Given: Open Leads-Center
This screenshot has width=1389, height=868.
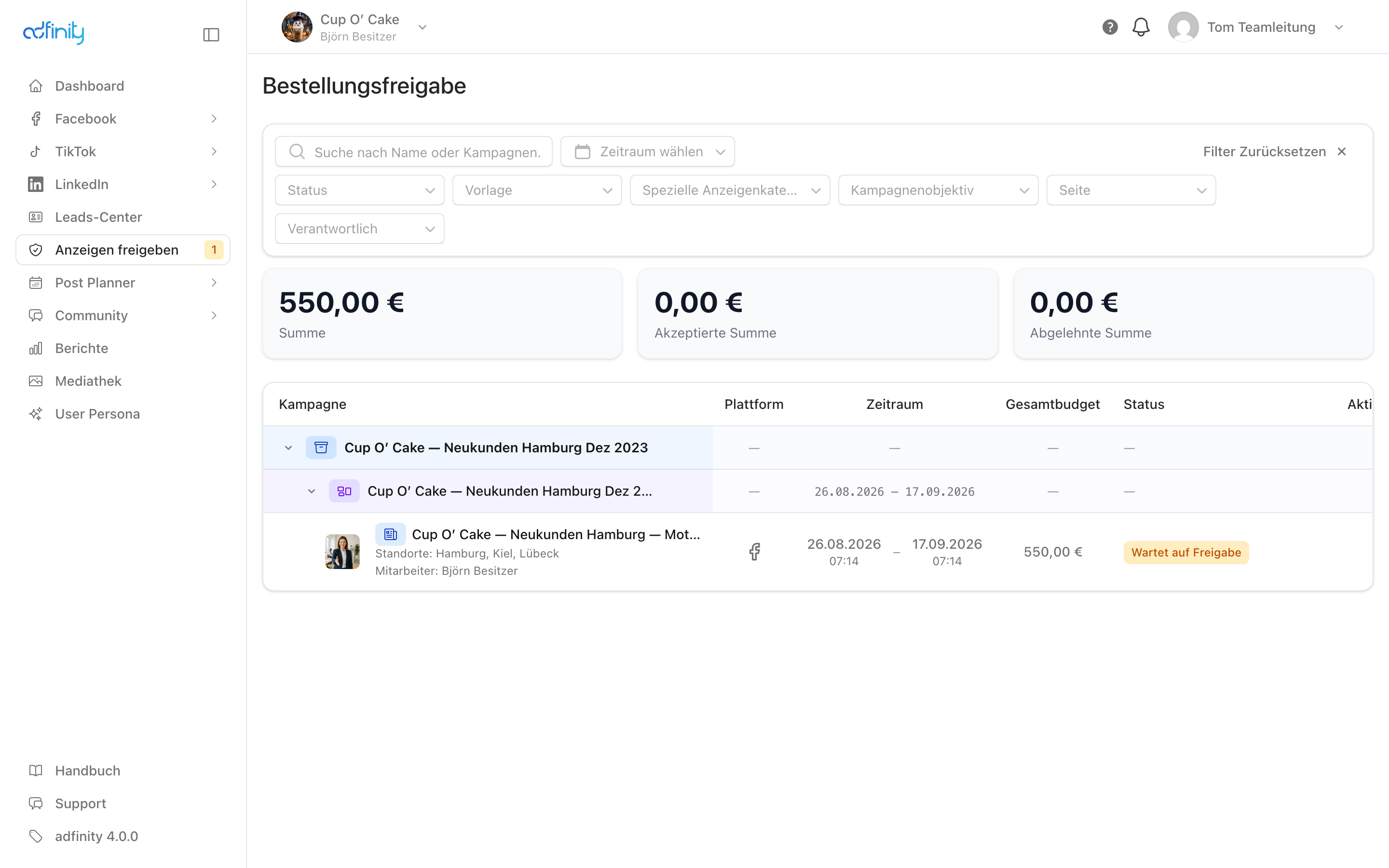Looking at the screenshot, I should (x=123, y=217).
